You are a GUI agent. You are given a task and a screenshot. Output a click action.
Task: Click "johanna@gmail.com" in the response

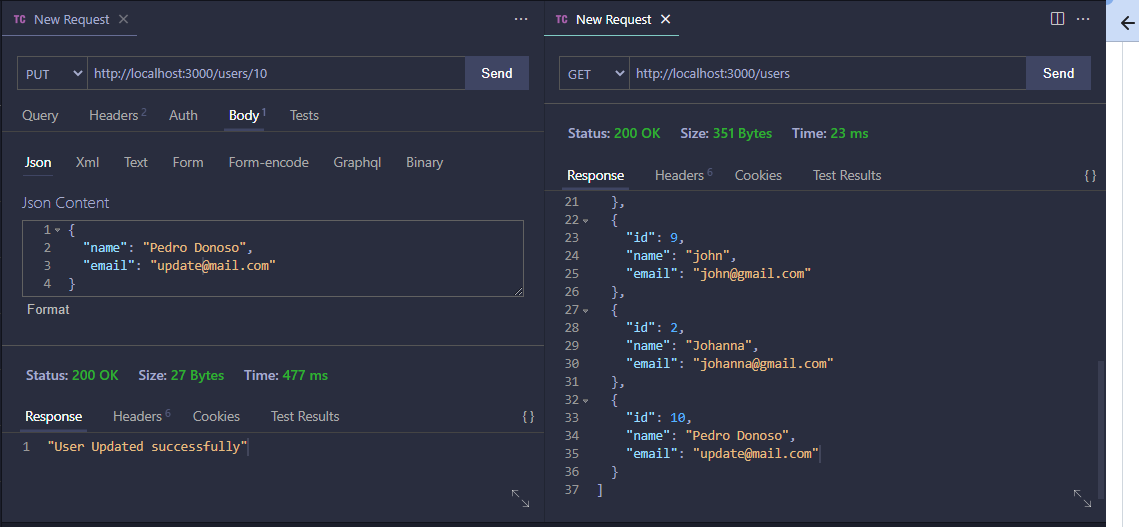[762, 363]
